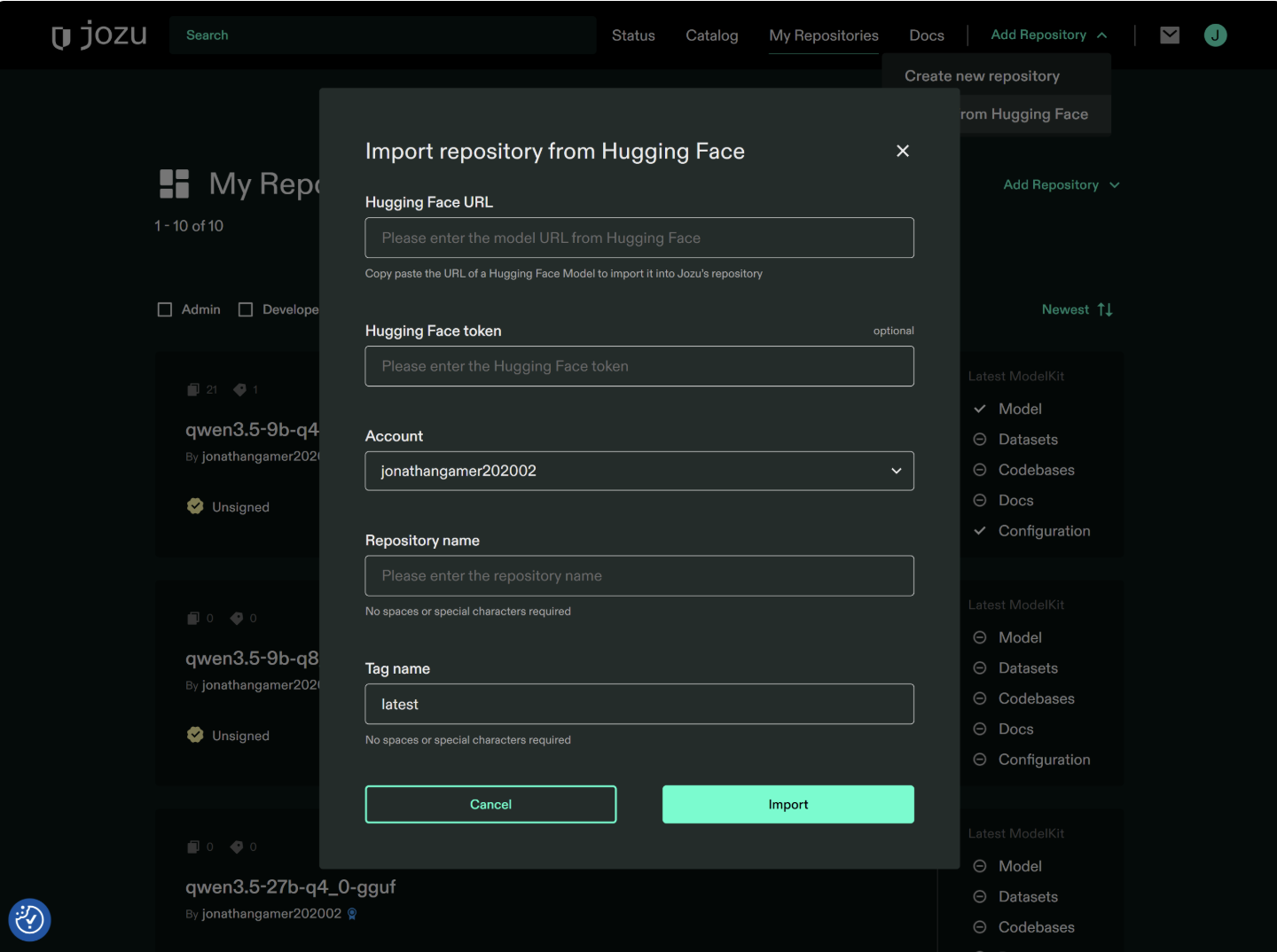Tick the Developer checkbox filter

(x=246, y=309)
